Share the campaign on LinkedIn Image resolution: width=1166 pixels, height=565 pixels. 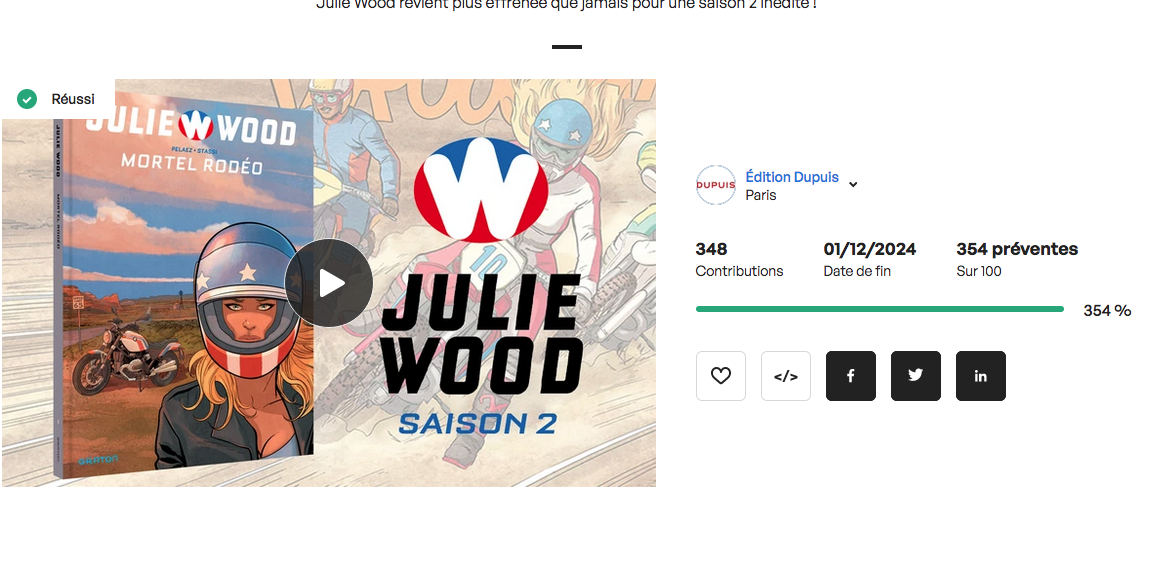coord(981,376)
